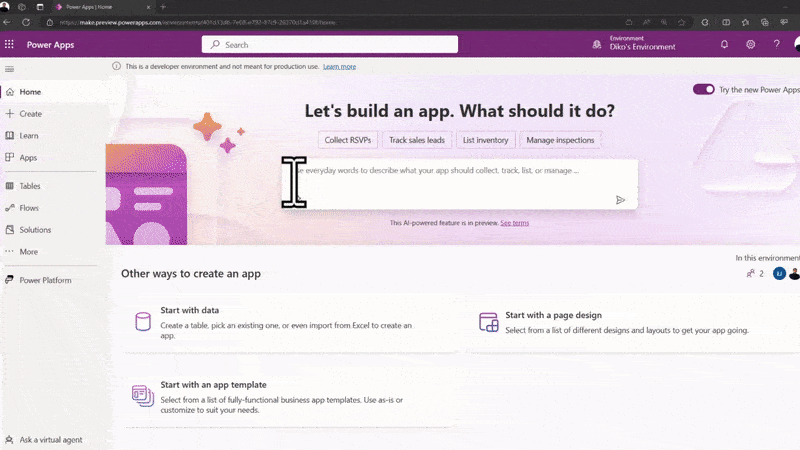The width and height of the screenshot is (800, 450).
Task: Click the app description text area
Action: pyautogui.click(x=460, y=184)
